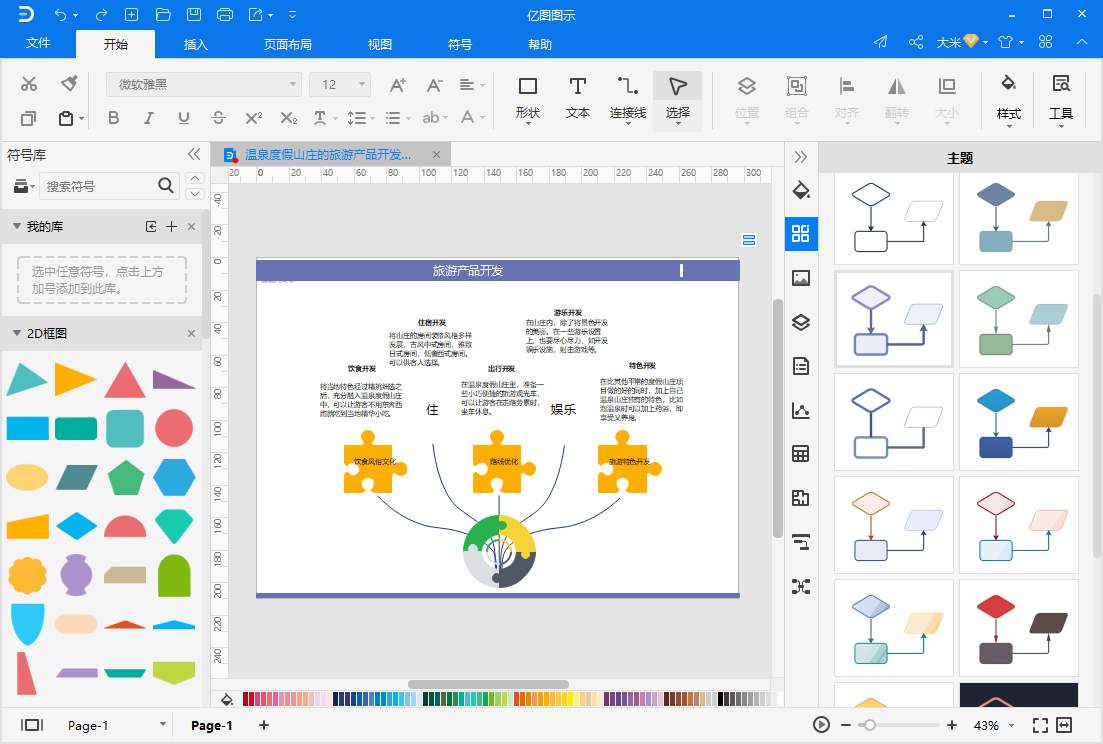This screenshot has width=1103, height=744.
Task: Click the Page-1 page tab
Action: pos(212,725)
